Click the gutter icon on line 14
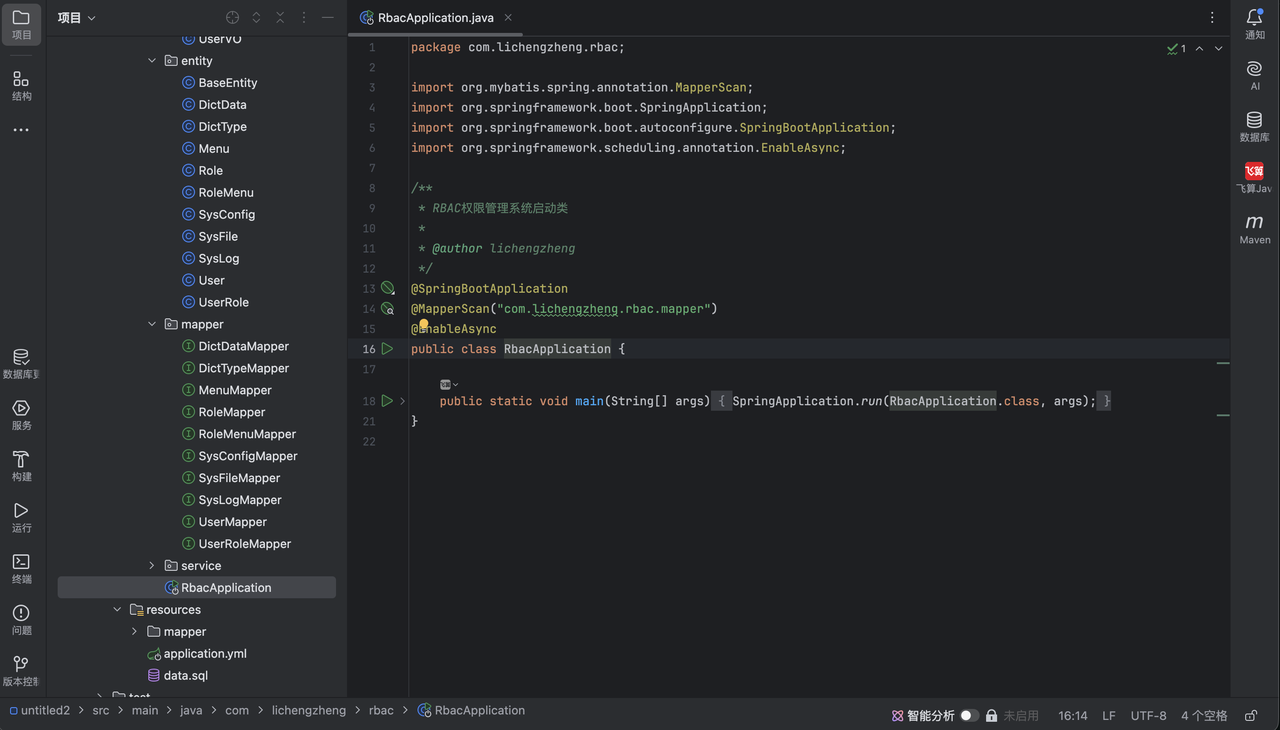Viewport: 1280px width, 730px height. click(x=387, y=309)
